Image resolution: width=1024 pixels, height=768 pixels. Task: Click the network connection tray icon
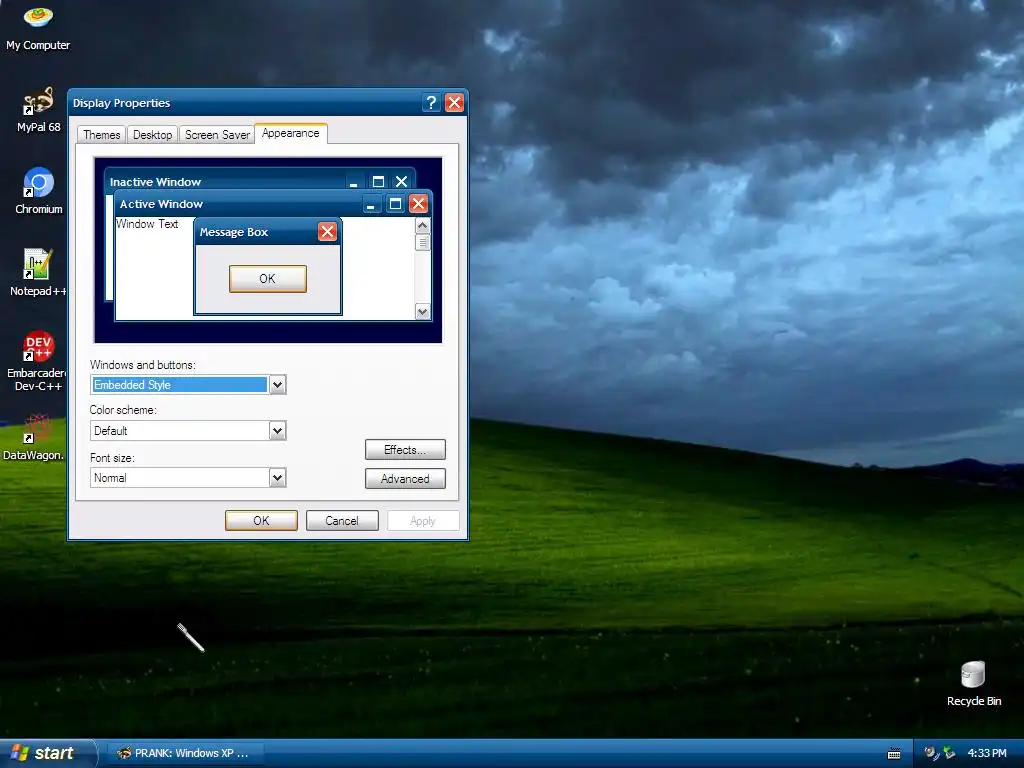[x=949, y=753]
